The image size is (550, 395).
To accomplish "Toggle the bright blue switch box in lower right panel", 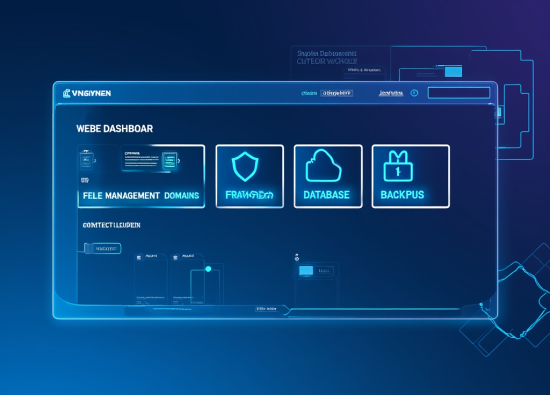I will pos(306,270).
